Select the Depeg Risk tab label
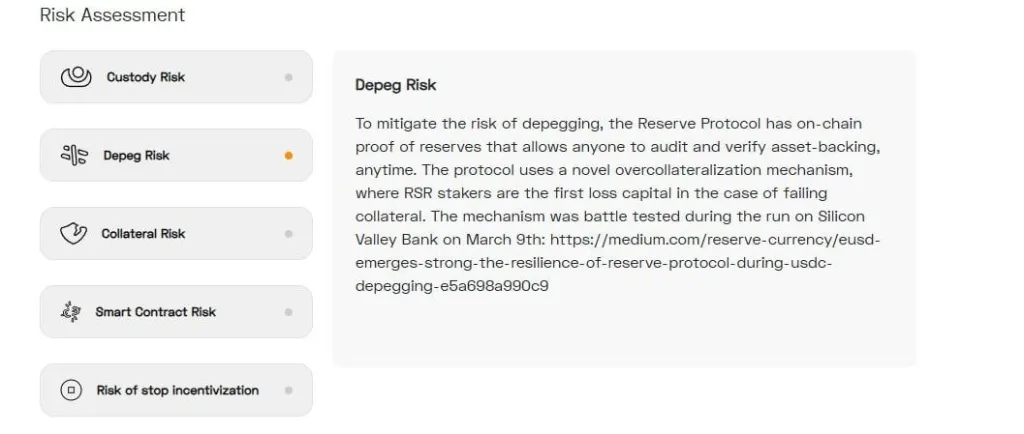1024x434 pixels. coord(136,155)
